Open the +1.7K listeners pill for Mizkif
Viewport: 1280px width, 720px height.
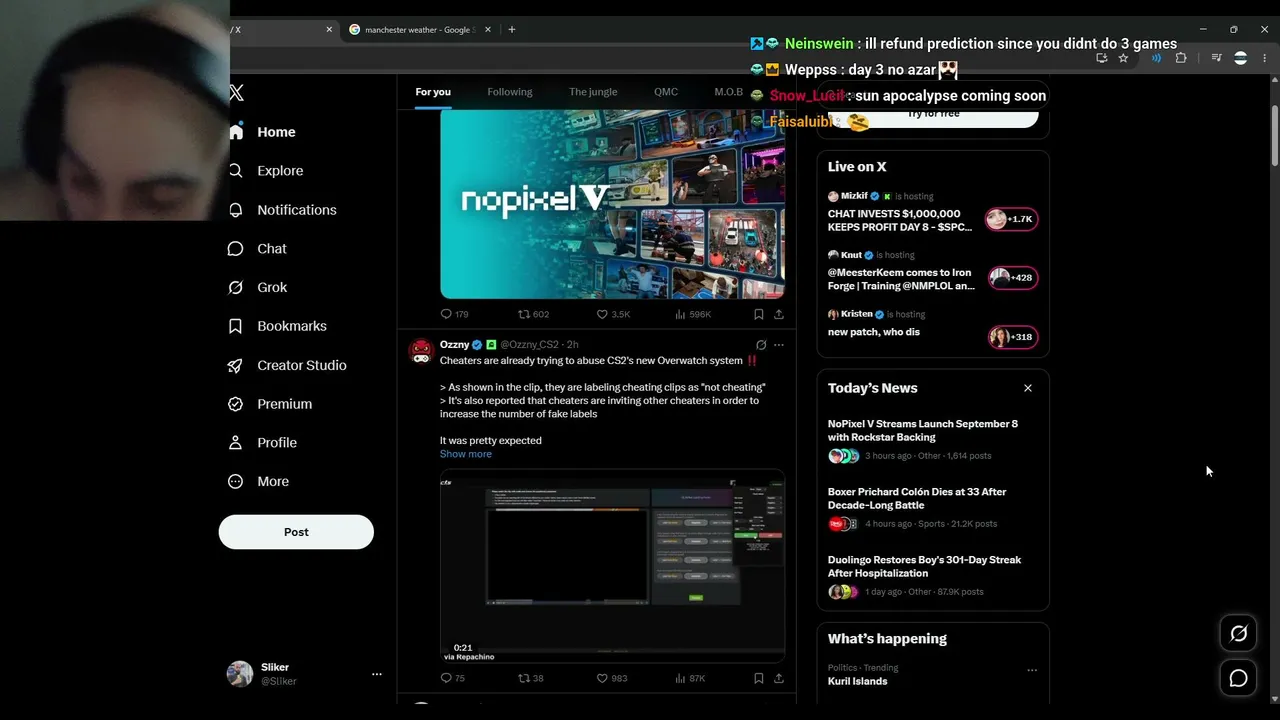click(1012, 219)
